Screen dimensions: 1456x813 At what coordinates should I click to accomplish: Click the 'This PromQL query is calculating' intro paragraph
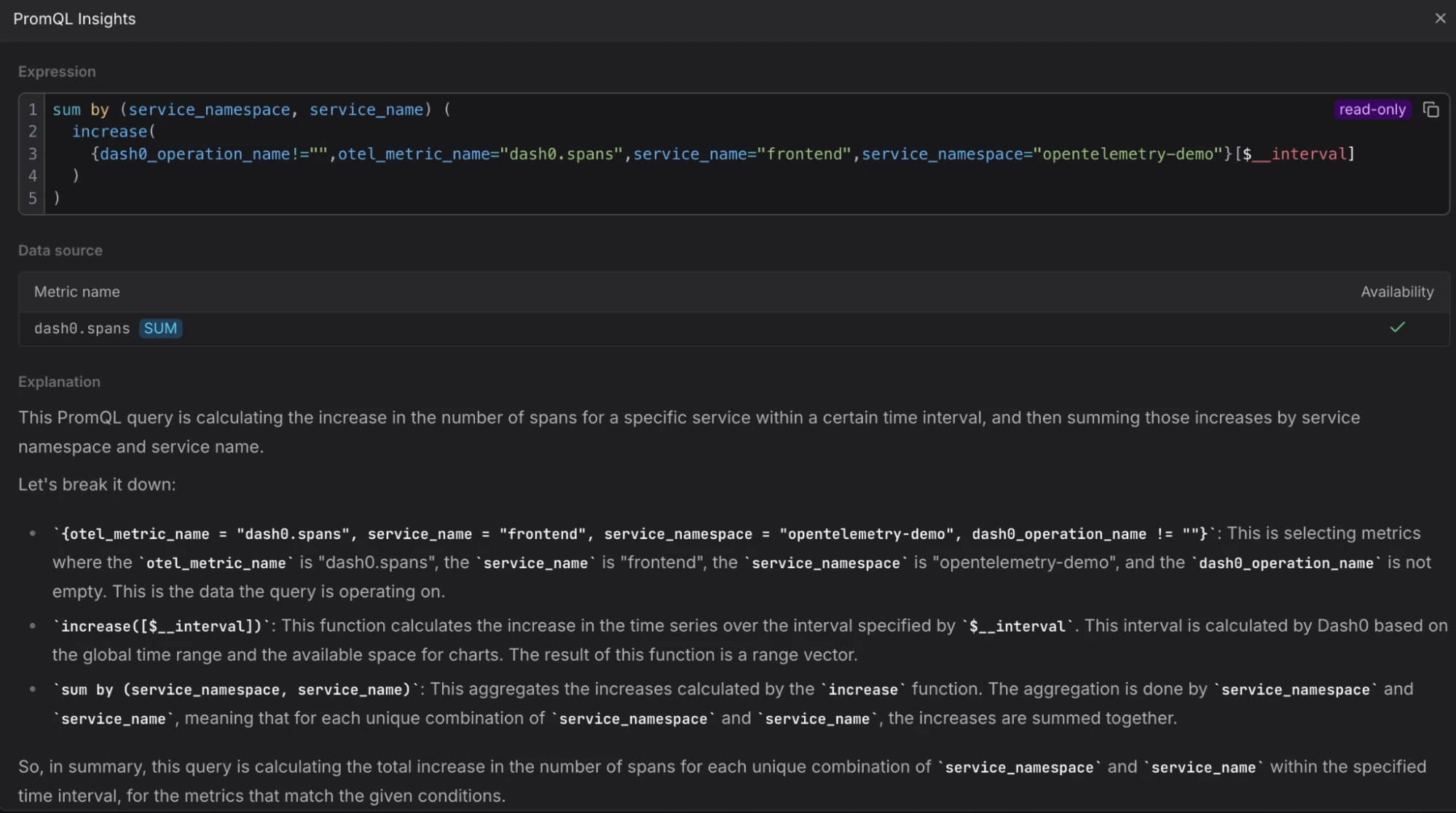coord(689,432)
